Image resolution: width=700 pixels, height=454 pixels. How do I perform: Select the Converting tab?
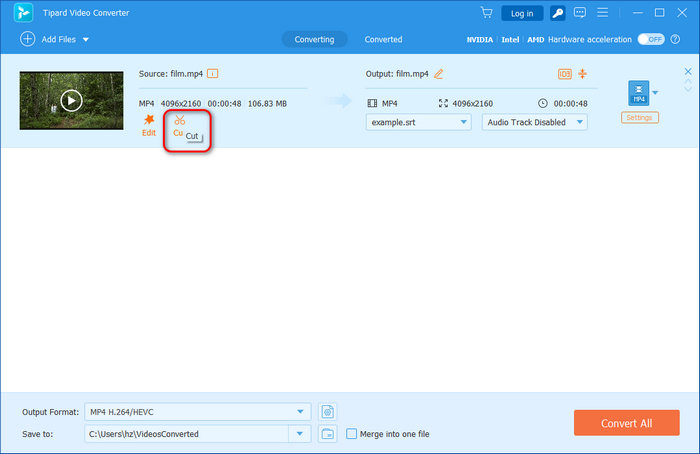point(314,39)
